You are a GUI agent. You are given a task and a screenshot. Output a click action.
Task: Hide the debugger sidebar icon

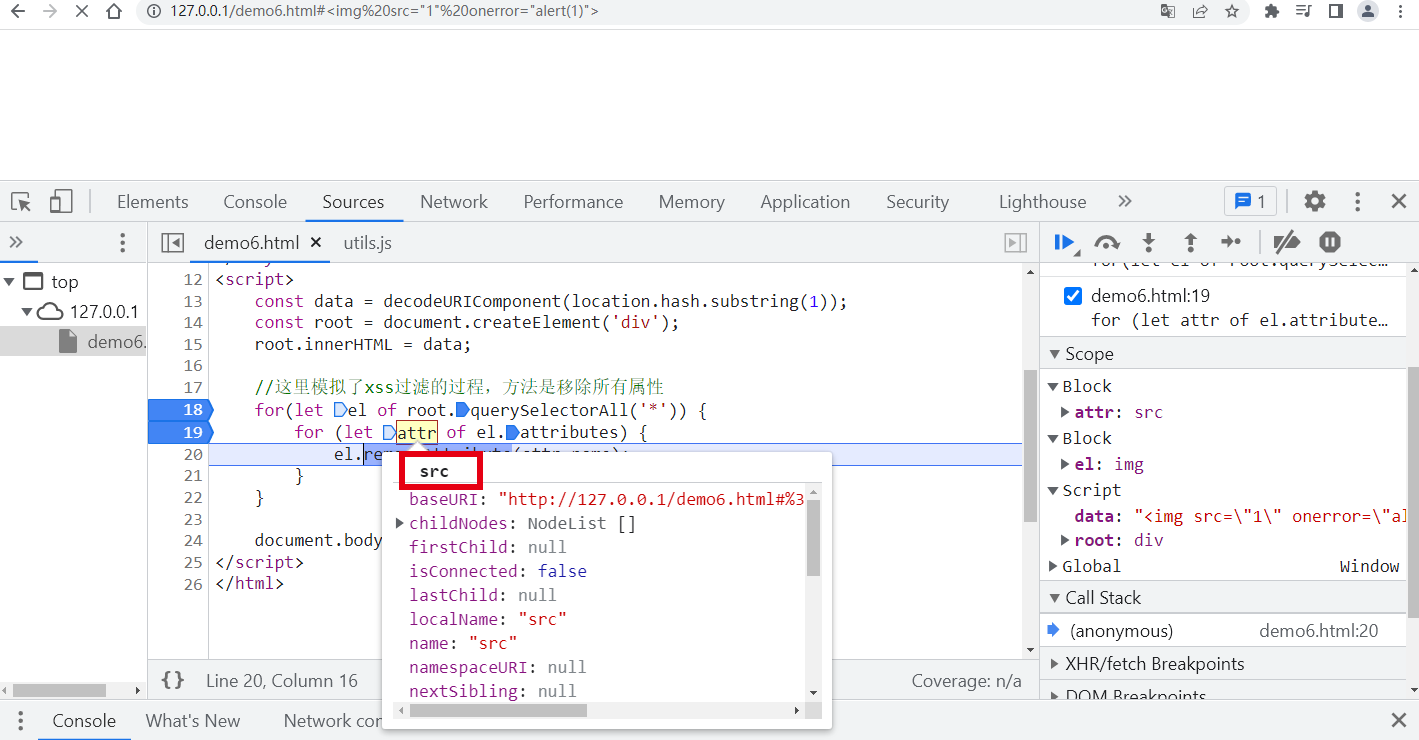click(x=1015, y=242)
